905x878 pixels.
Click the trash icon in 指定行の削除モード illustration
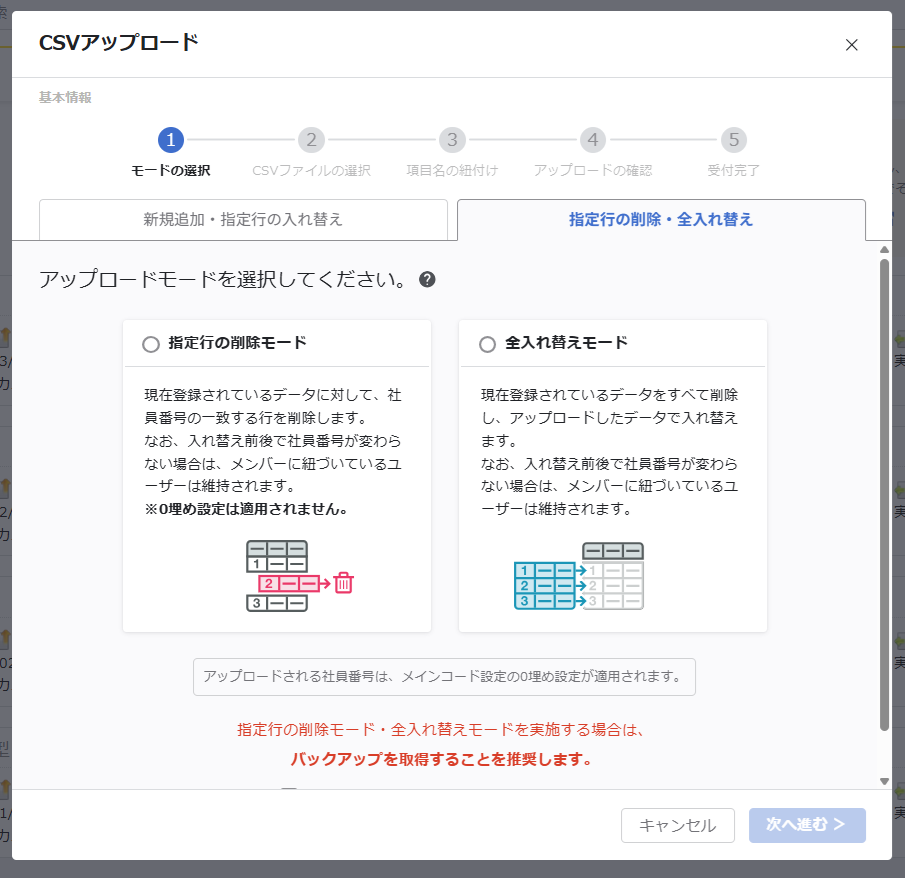click(344, 582)
